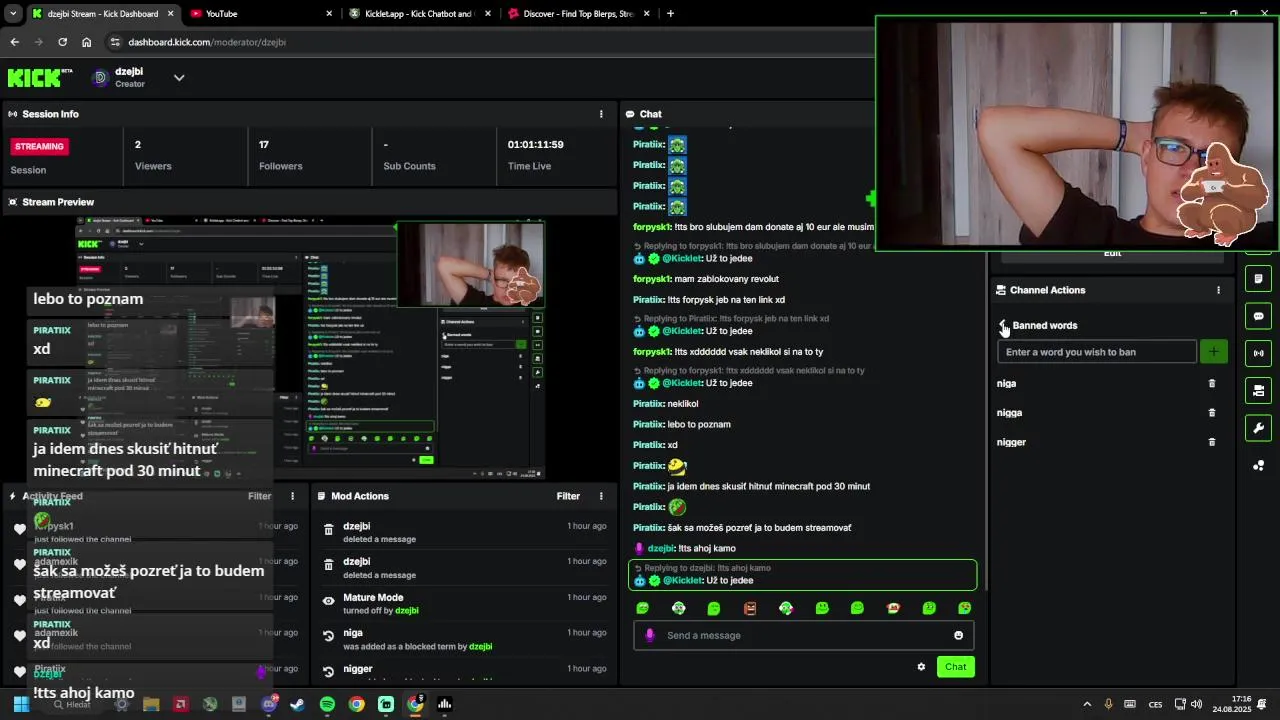Open a new browser tab
The width and height of the screenshot is (1280, 720).
(x=670, y=14)
